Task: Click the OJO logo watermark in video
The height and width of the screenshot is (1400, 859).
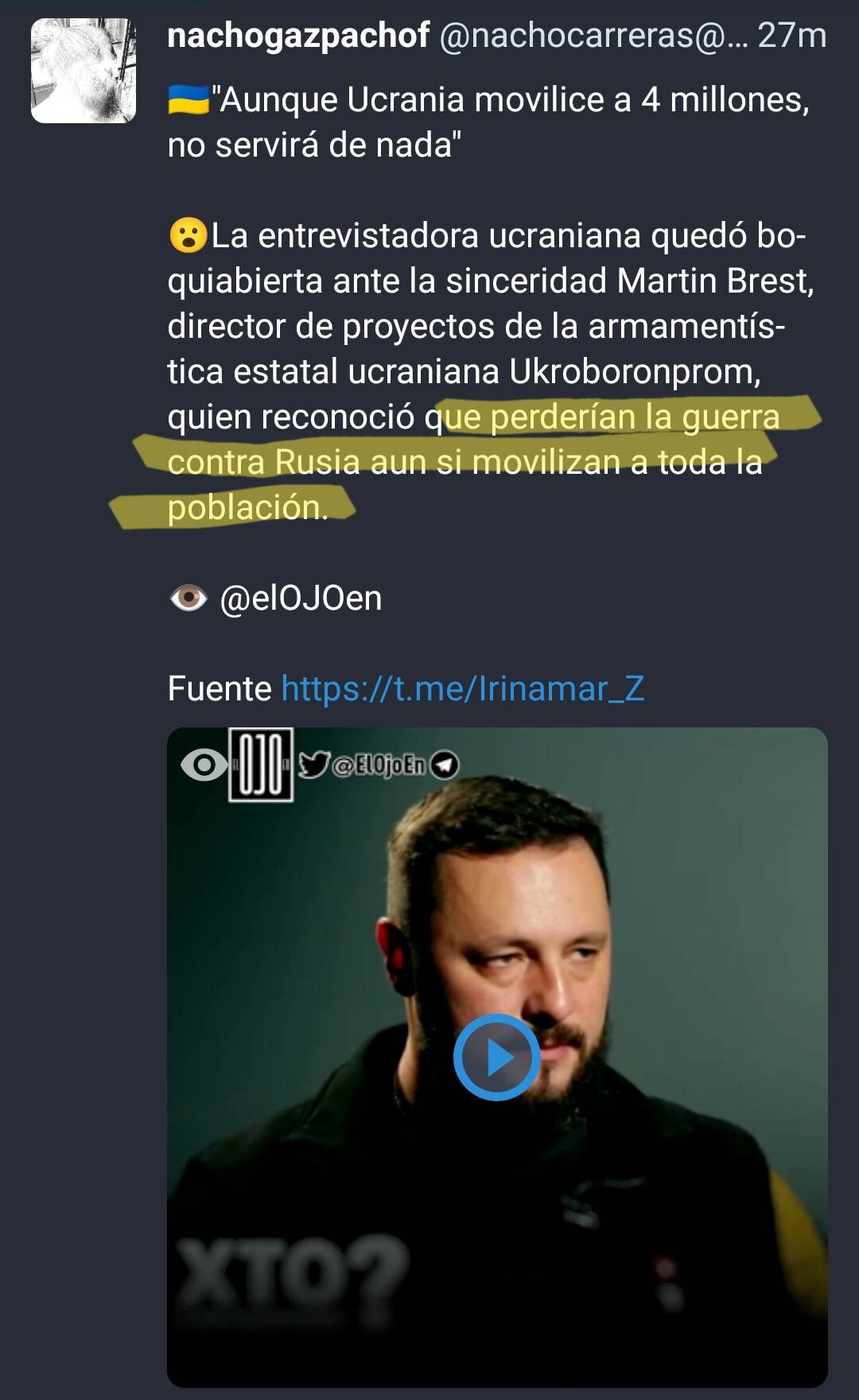Action: [261, 764]
